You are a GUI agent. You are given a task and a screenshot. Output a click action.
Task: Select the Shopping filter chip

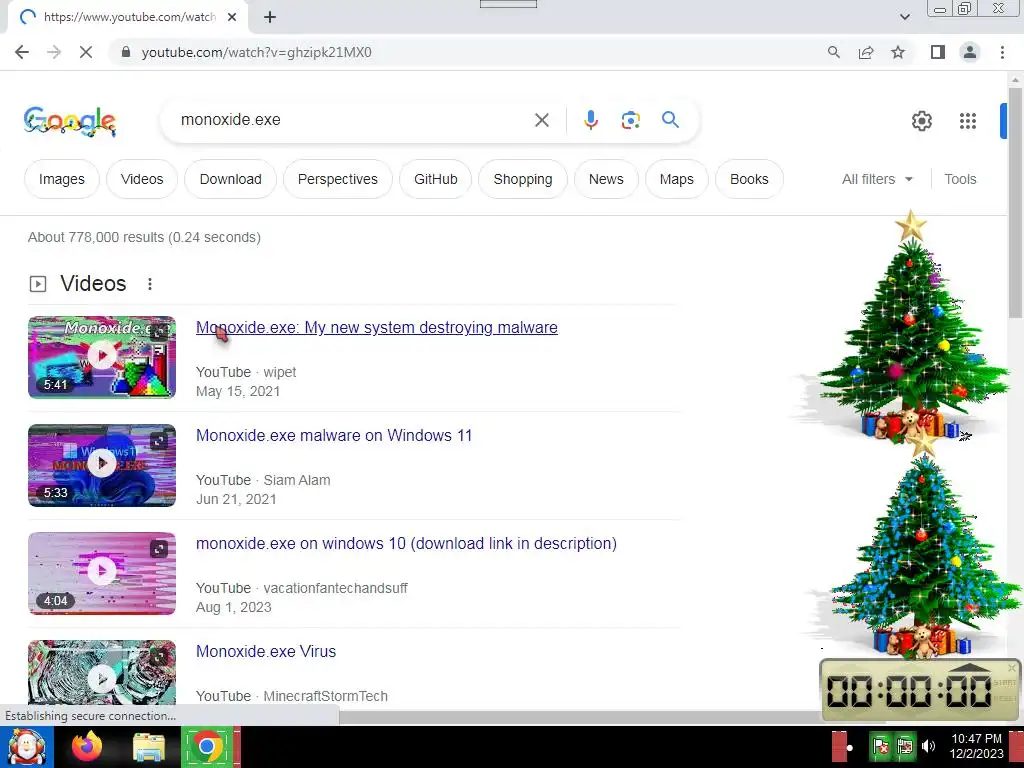point(522,179)
